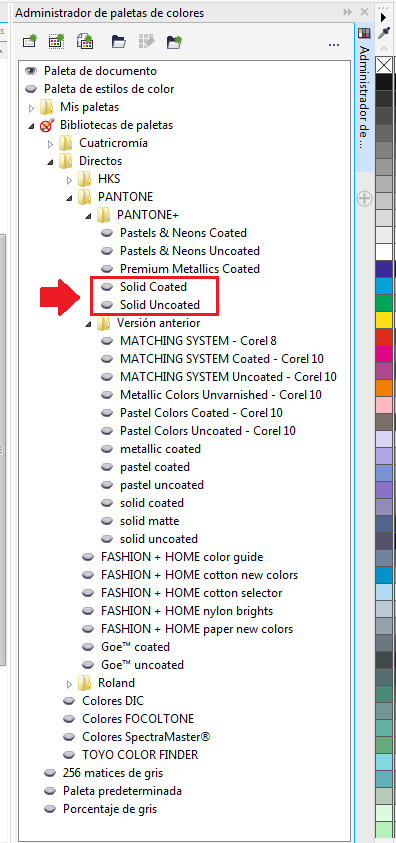
Task: Show the Goe coated palette
Action: [89, 647]
